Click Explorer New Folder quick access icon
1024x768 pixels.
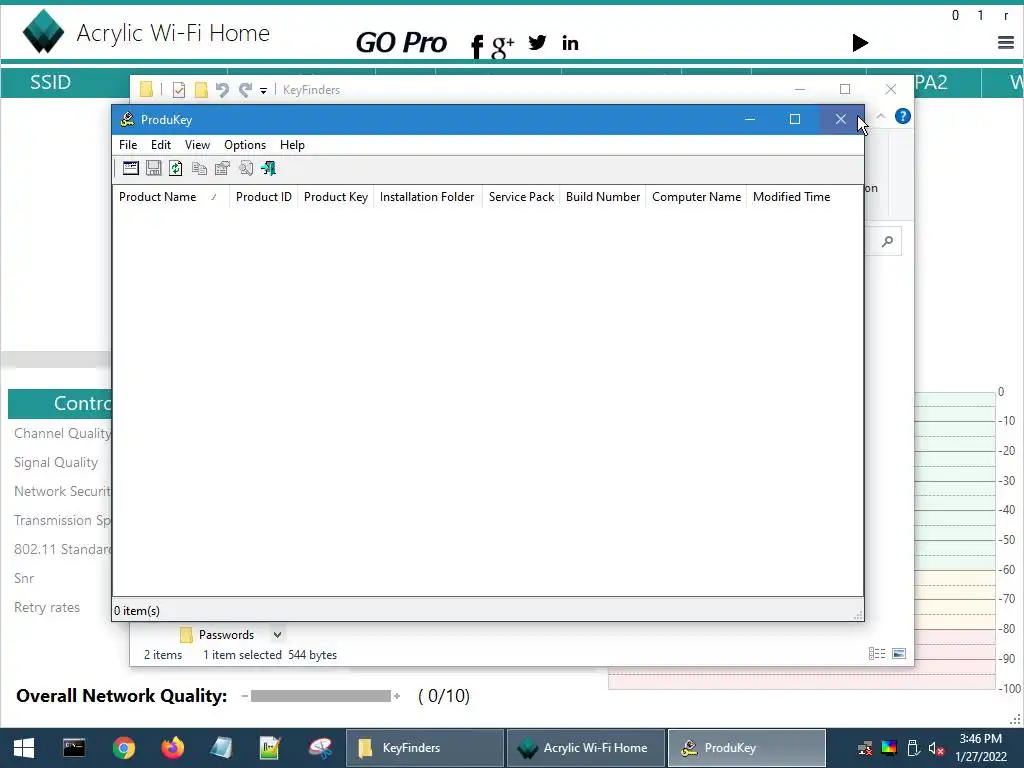[x=201, y=90]
